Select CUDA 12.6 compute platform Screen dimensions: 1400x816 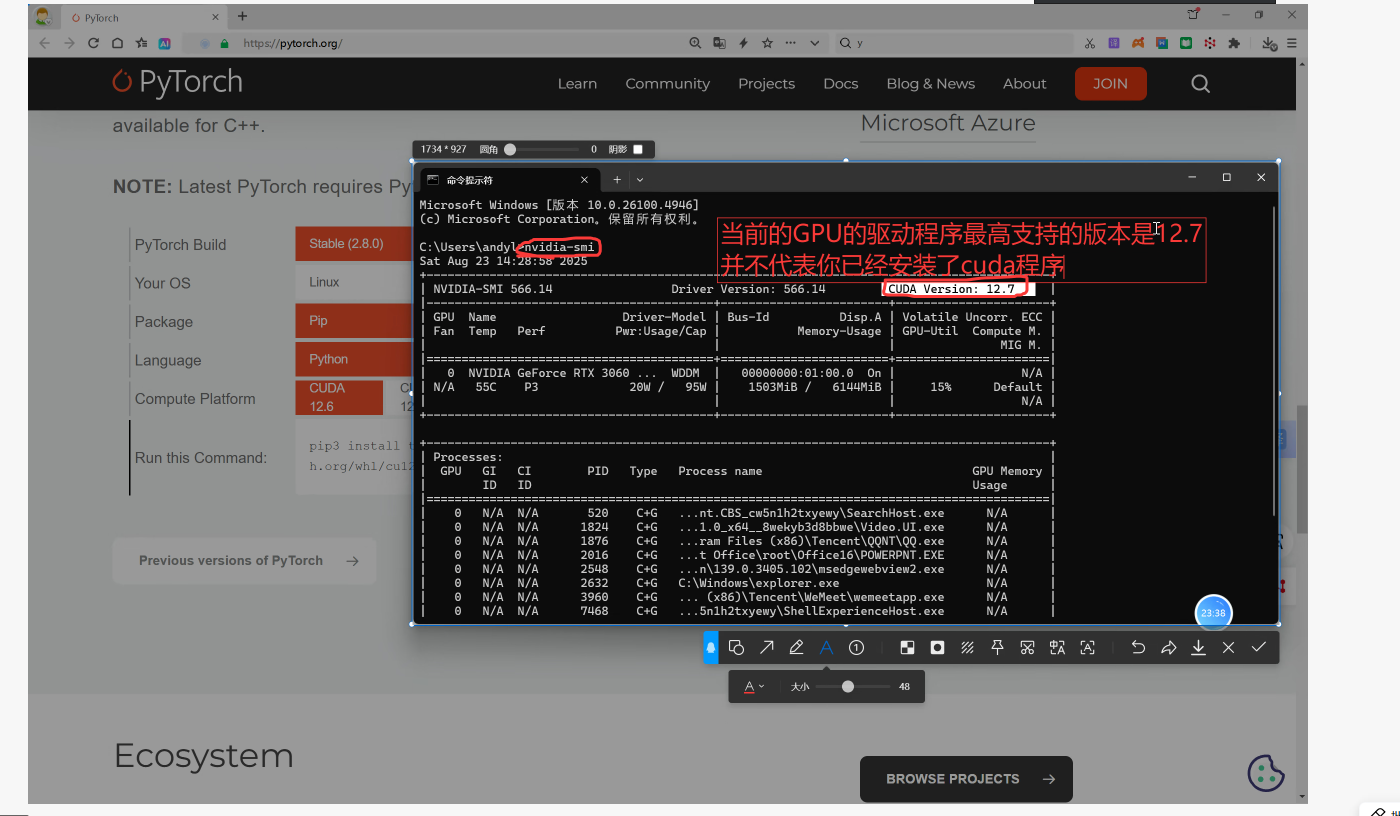tap(339, 397)
